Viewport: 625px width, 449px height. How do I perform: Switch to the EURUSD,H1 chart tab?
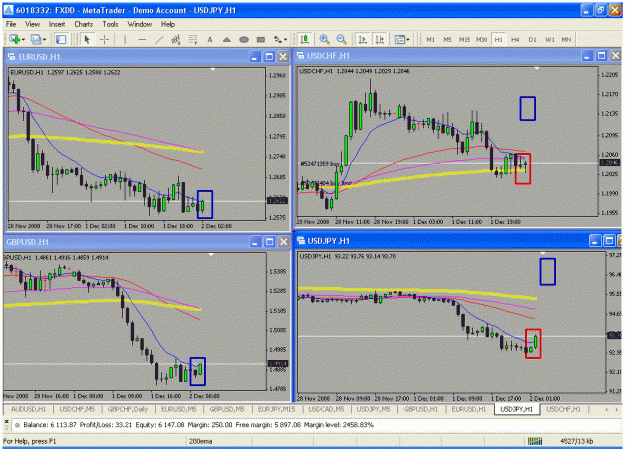pyautogui.click(x=469, y=409)
